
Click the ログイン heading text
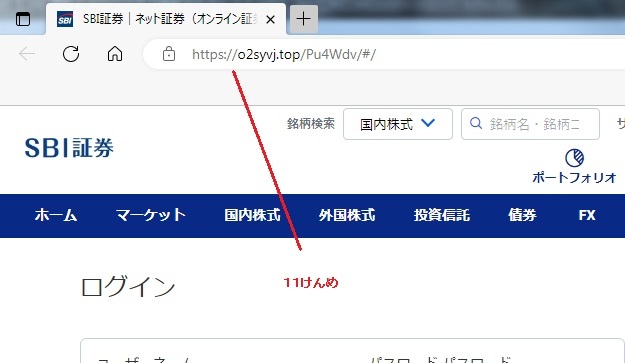[128, 286]
